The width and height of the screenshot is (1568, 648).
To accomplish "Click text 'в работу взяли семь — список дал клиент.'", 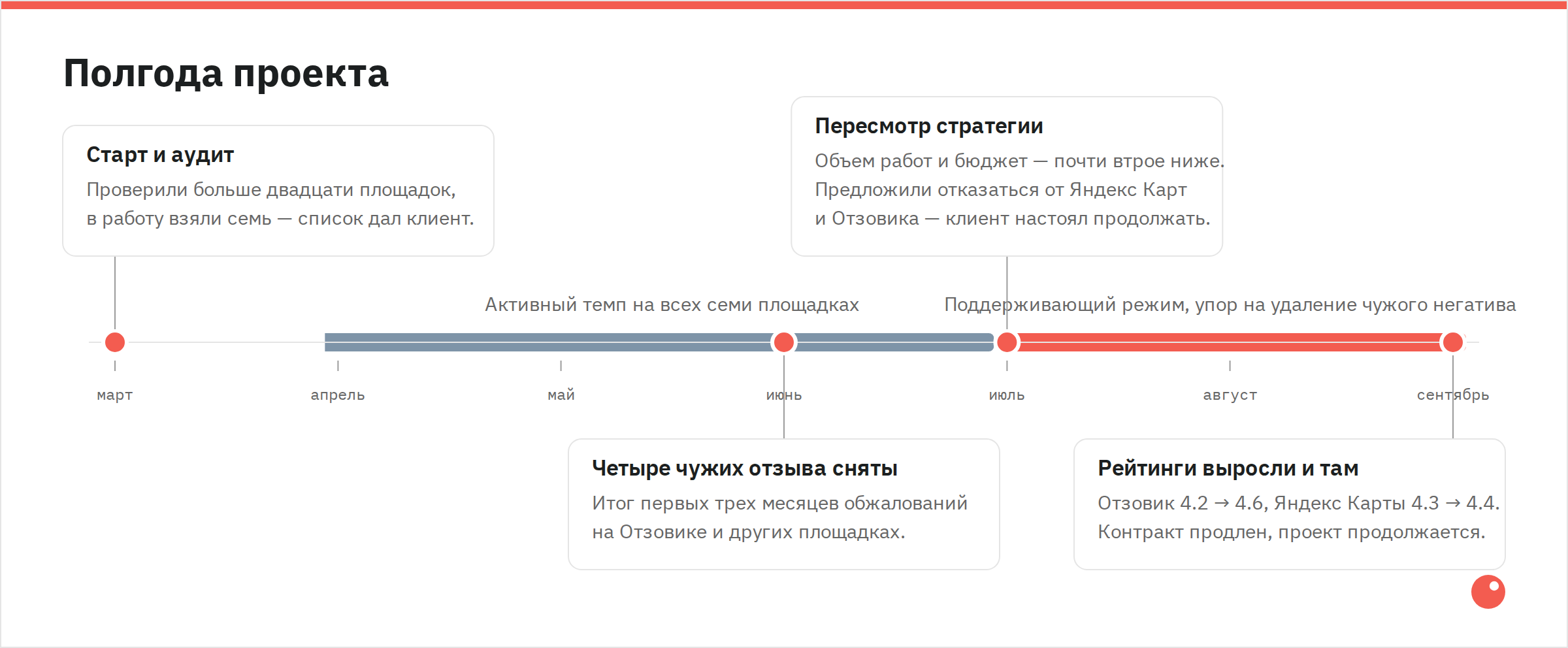I will 280,219.
